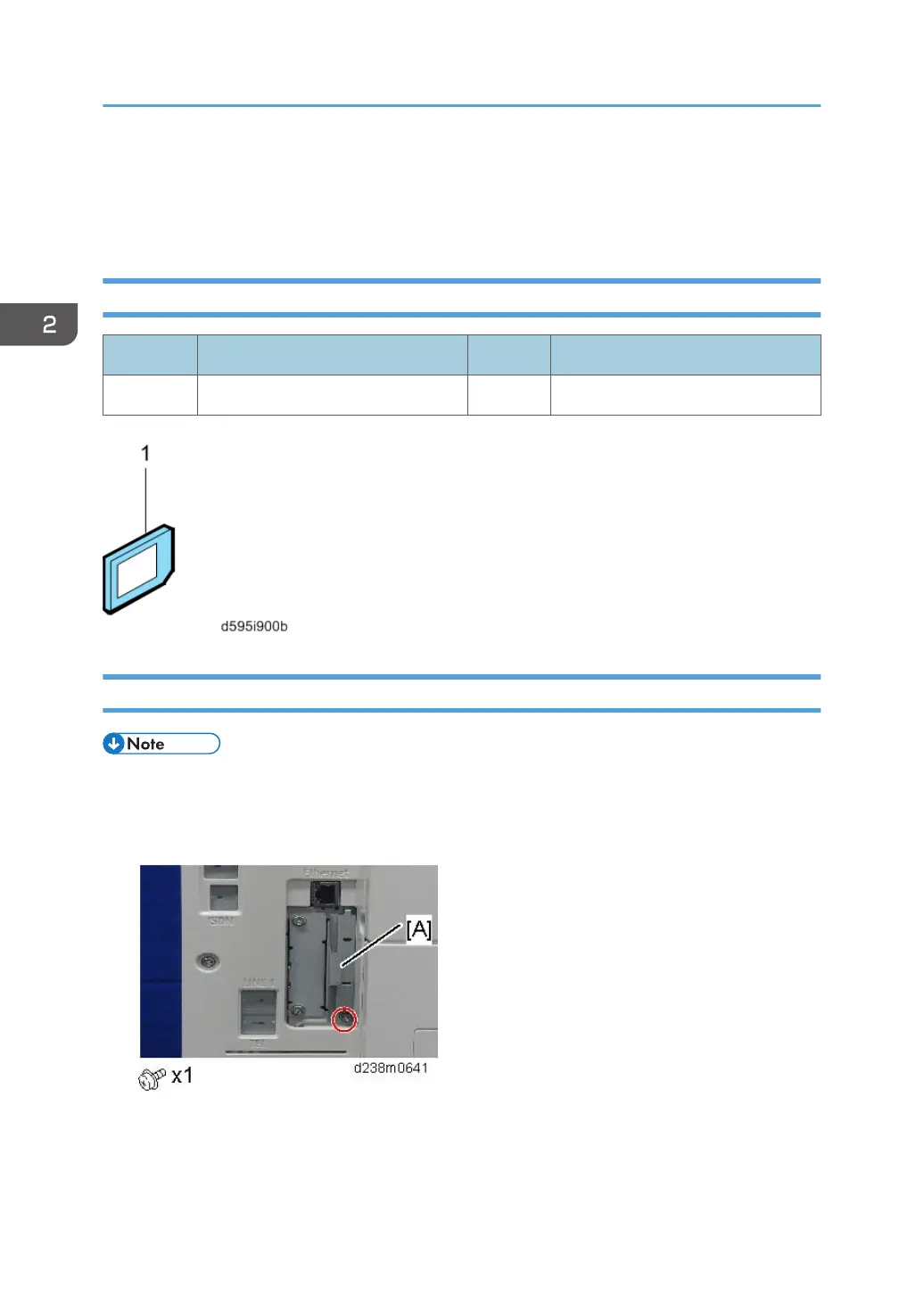Click the SD card illustration
This screenshot has width=924, height=1311.
click(138, 569)
